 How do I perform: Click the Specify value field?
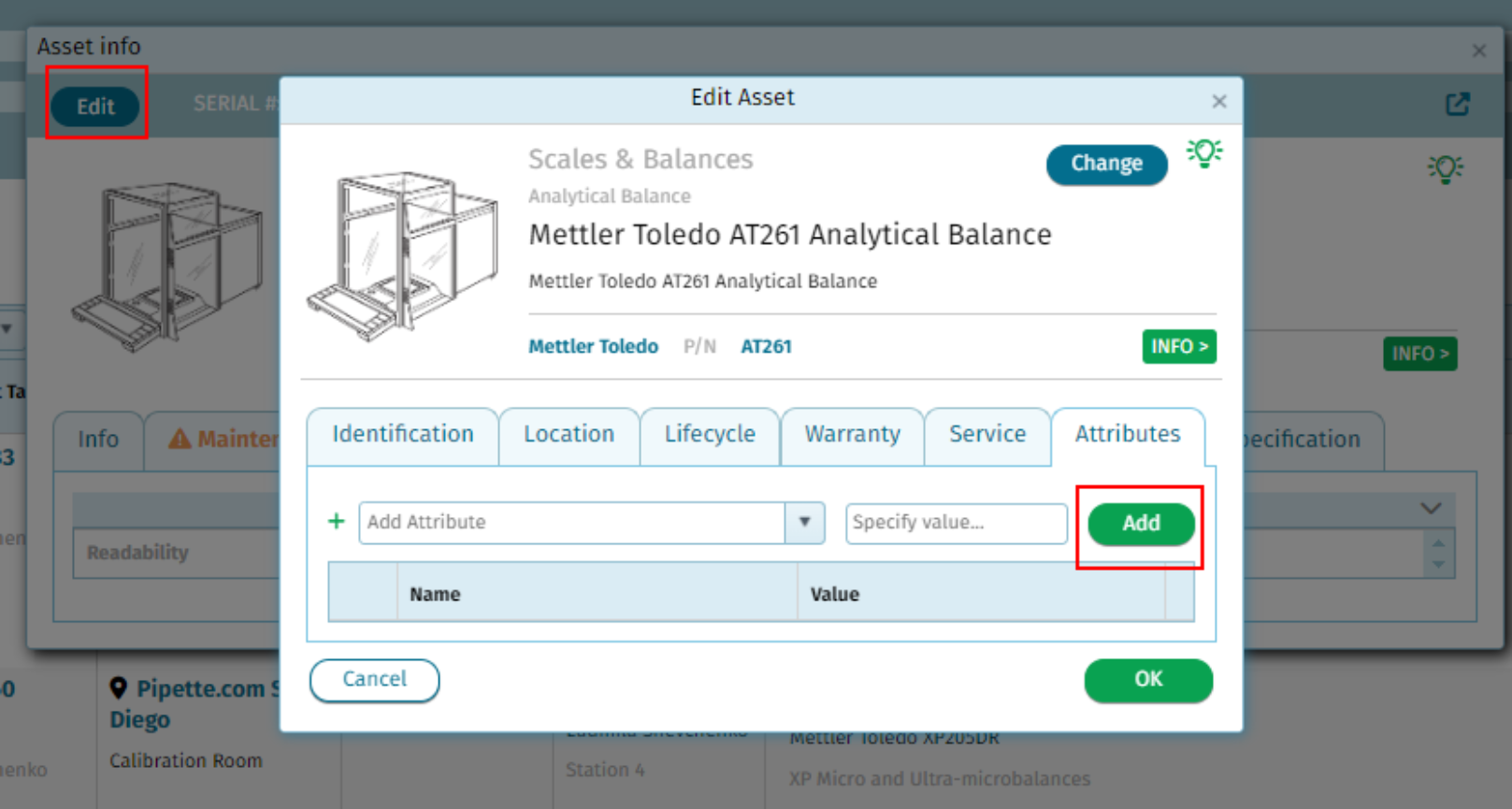(x=956, y=523)
